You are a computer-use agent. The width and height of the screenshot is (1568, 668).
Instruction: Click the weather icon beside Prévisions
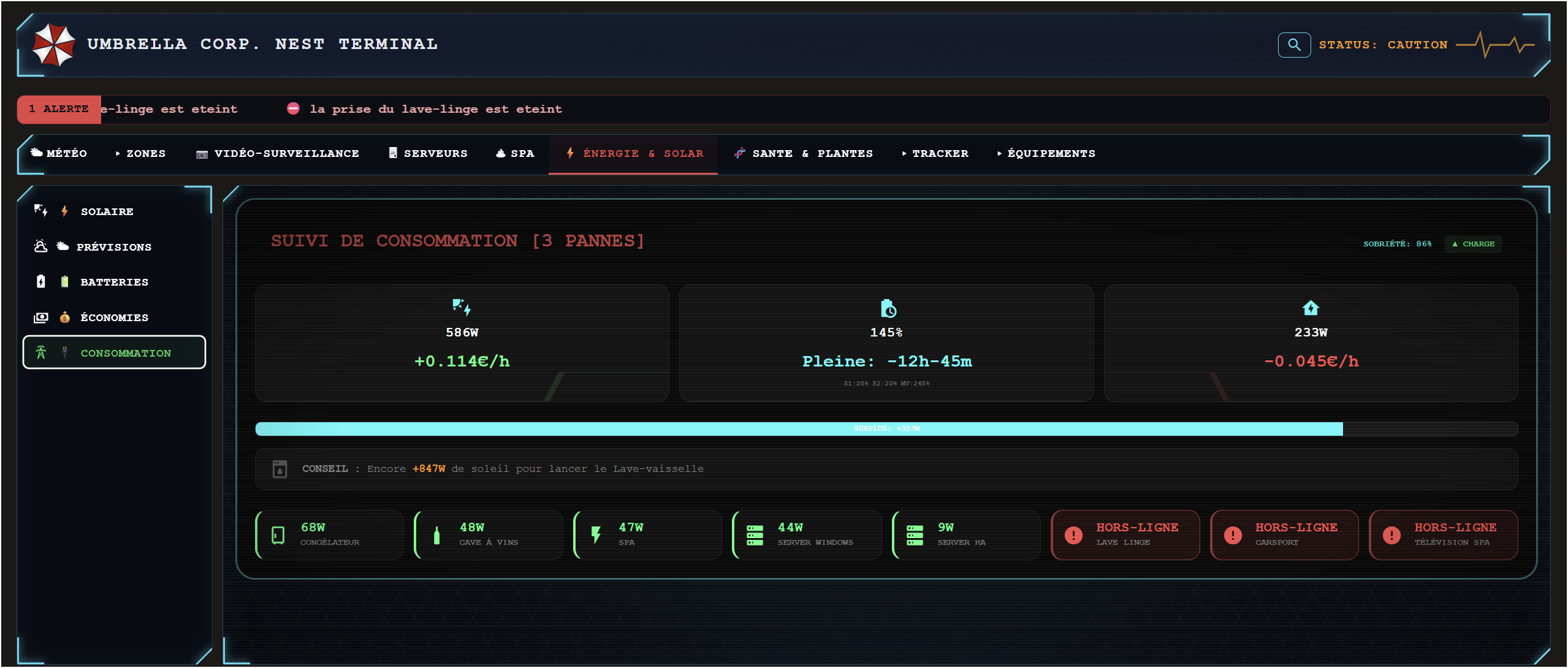40,246
